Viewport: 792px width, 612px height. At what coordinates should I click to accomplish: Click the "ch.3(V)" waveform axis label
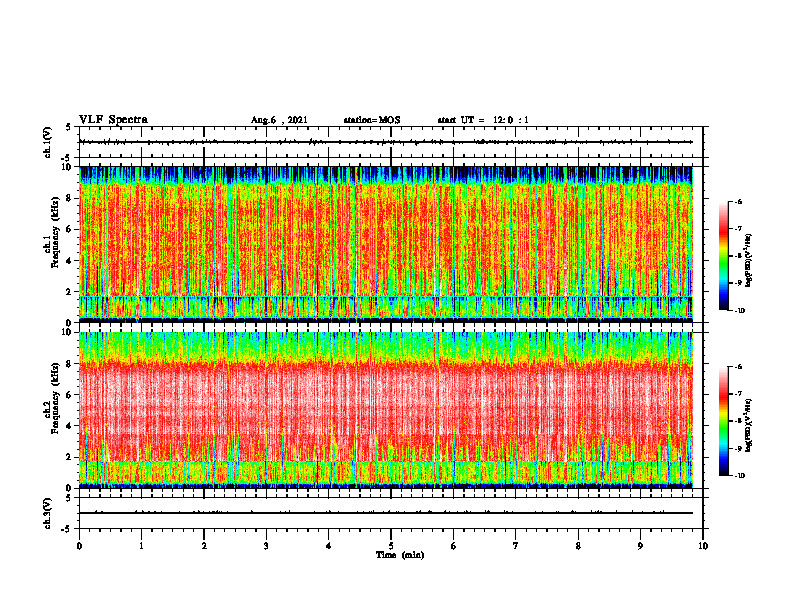pos(48,513)
